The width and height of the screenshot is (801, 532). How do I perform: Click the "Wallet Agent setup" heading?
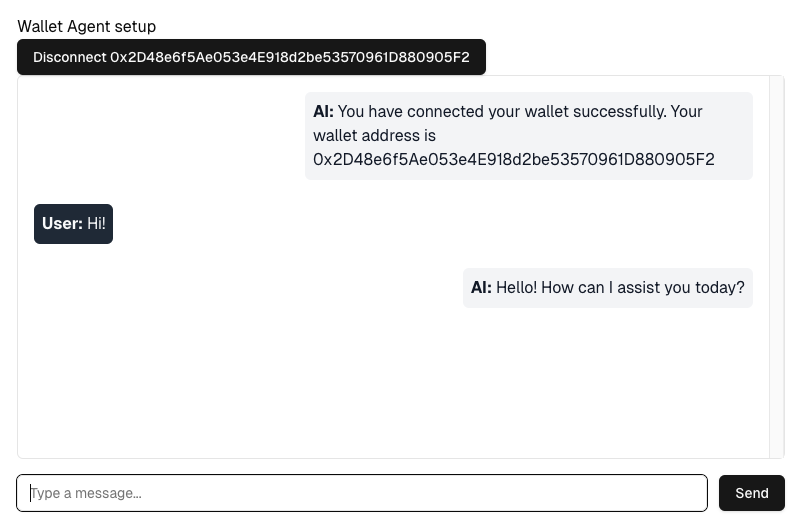(x=87, y=26)
